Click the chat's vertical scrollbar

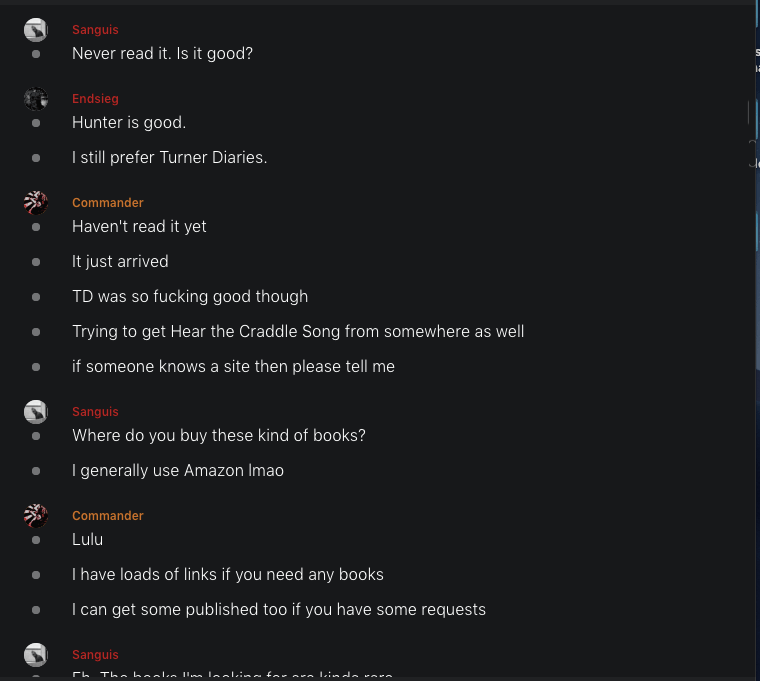coord(757,300)
